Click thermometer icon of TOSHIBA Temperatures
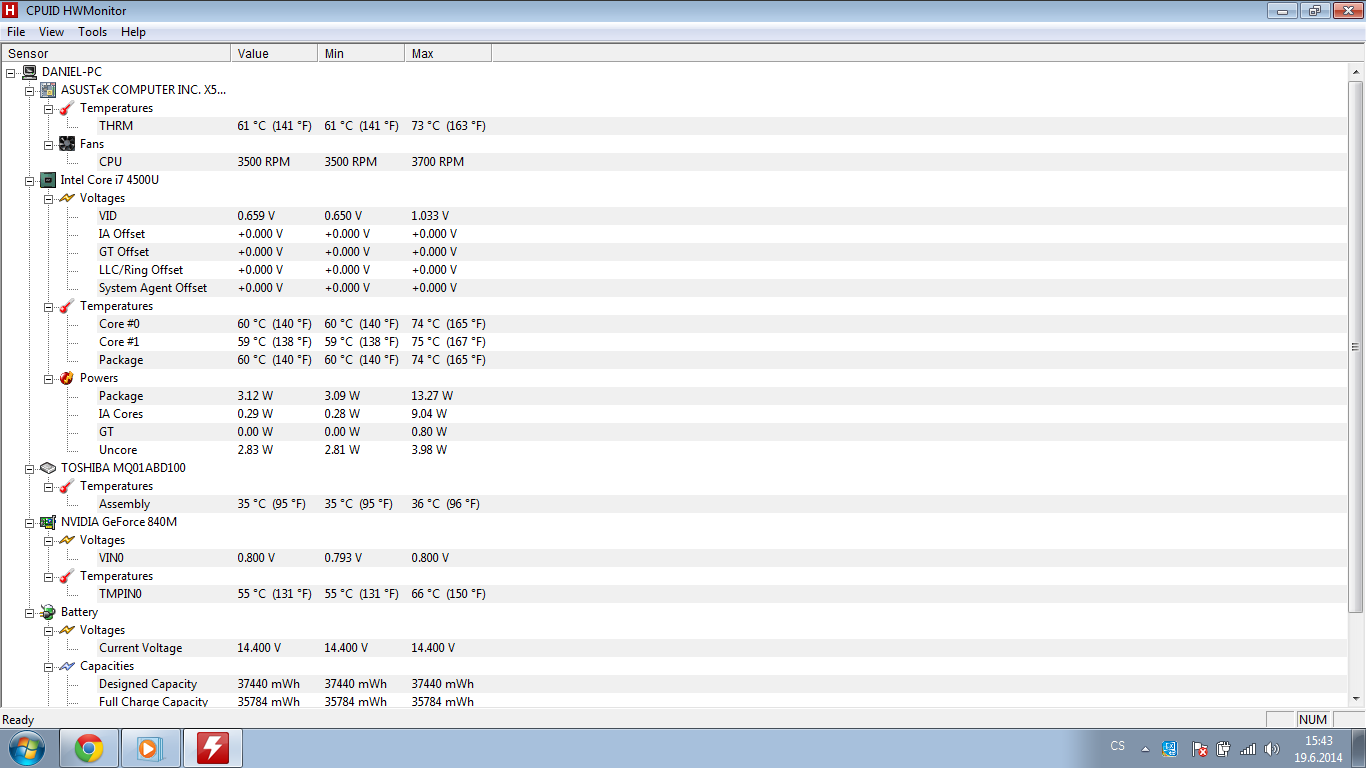 (x=67, y=486)
